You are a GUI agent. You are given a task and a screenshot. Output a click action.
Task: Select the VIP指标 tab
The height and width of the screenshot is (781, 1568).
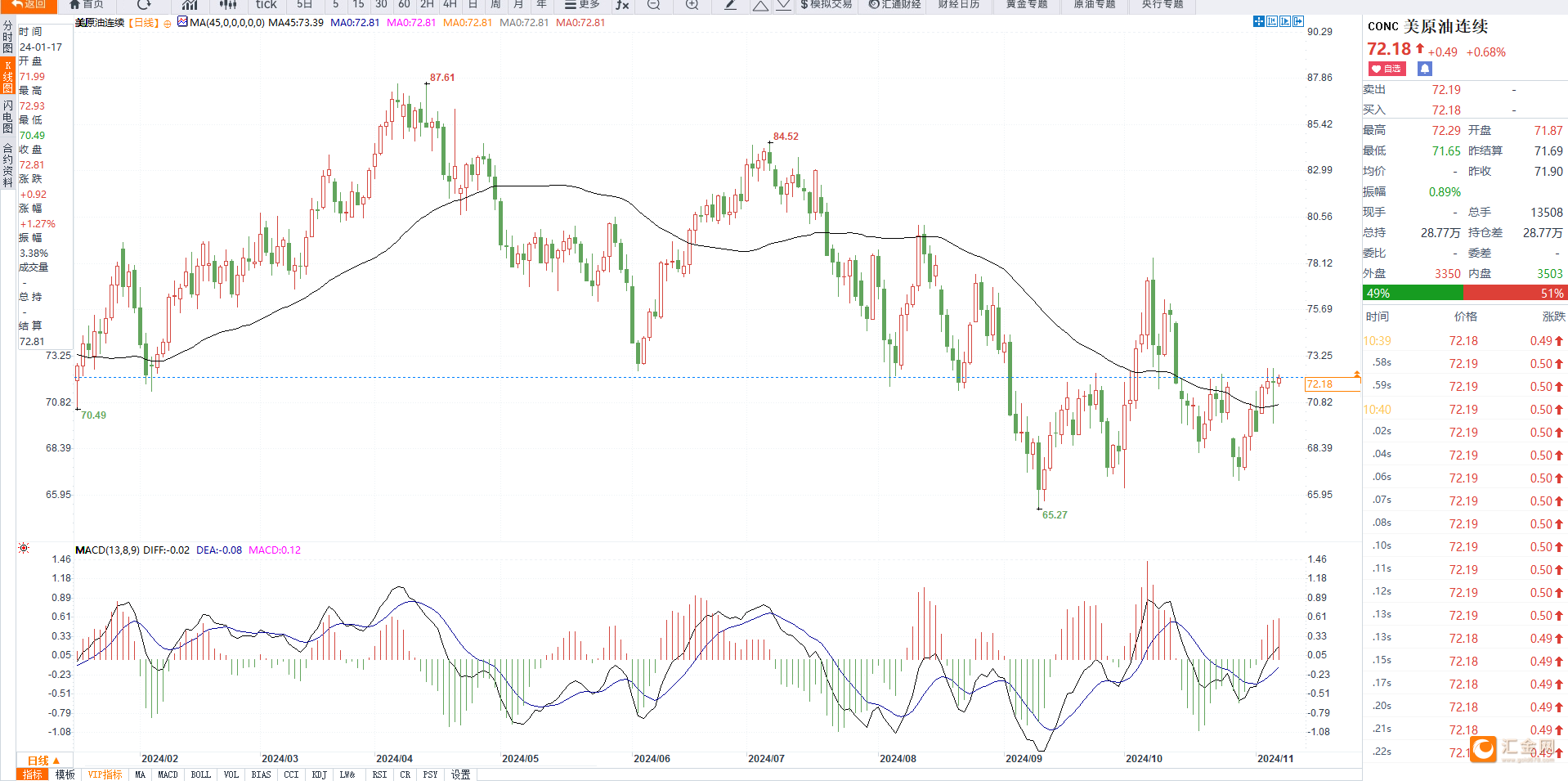tap(105, 774)
